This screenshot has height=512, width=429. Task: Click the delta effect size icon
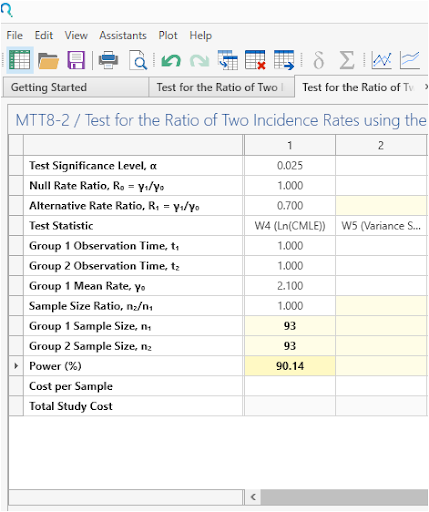(x=318, y=60)
